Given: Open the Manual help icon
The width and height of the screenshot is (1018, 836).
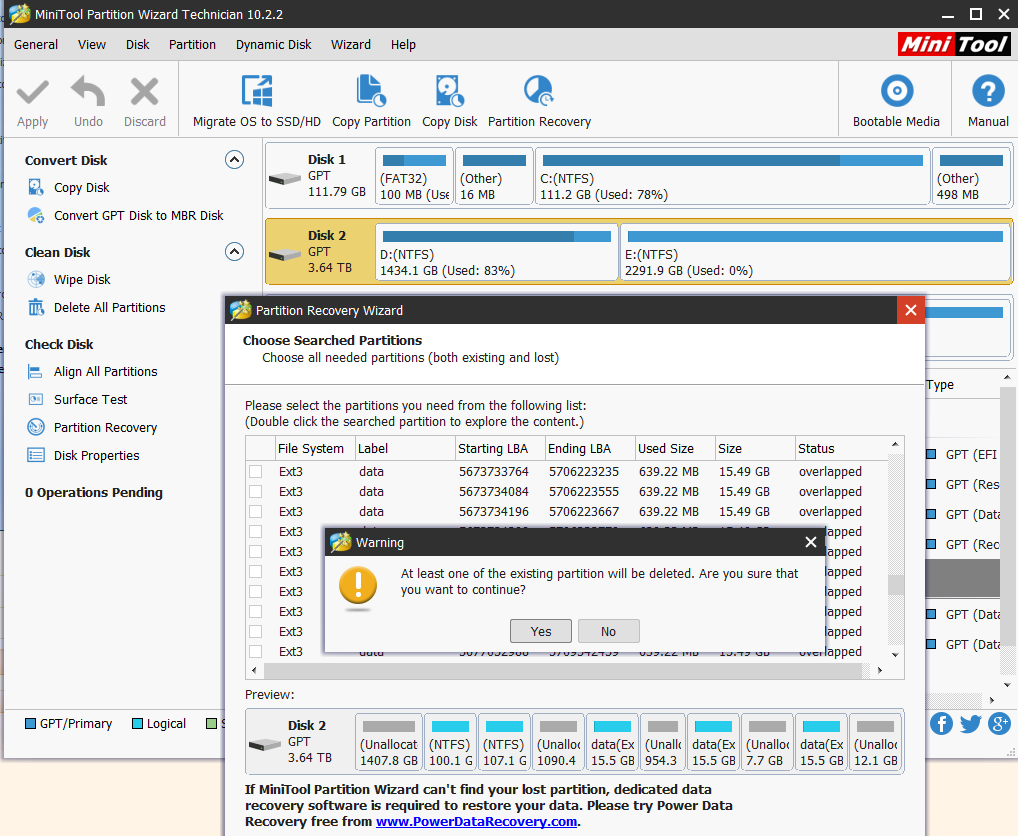Looking at the screenshot, I should coord(988,90).
